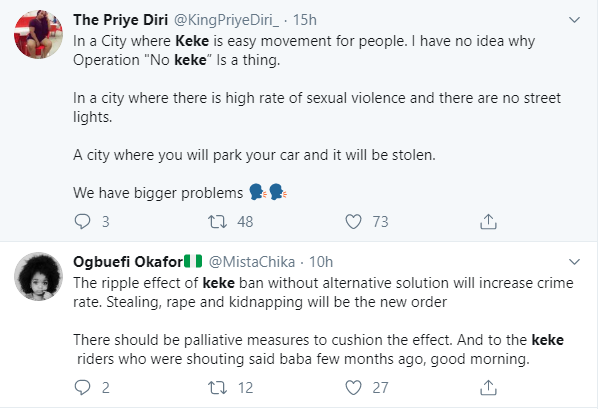This screenshot has width=598, height=409.
Task: Open Ogbuefi Okafor's profile avatar
Action: click(x=39, y=276)
